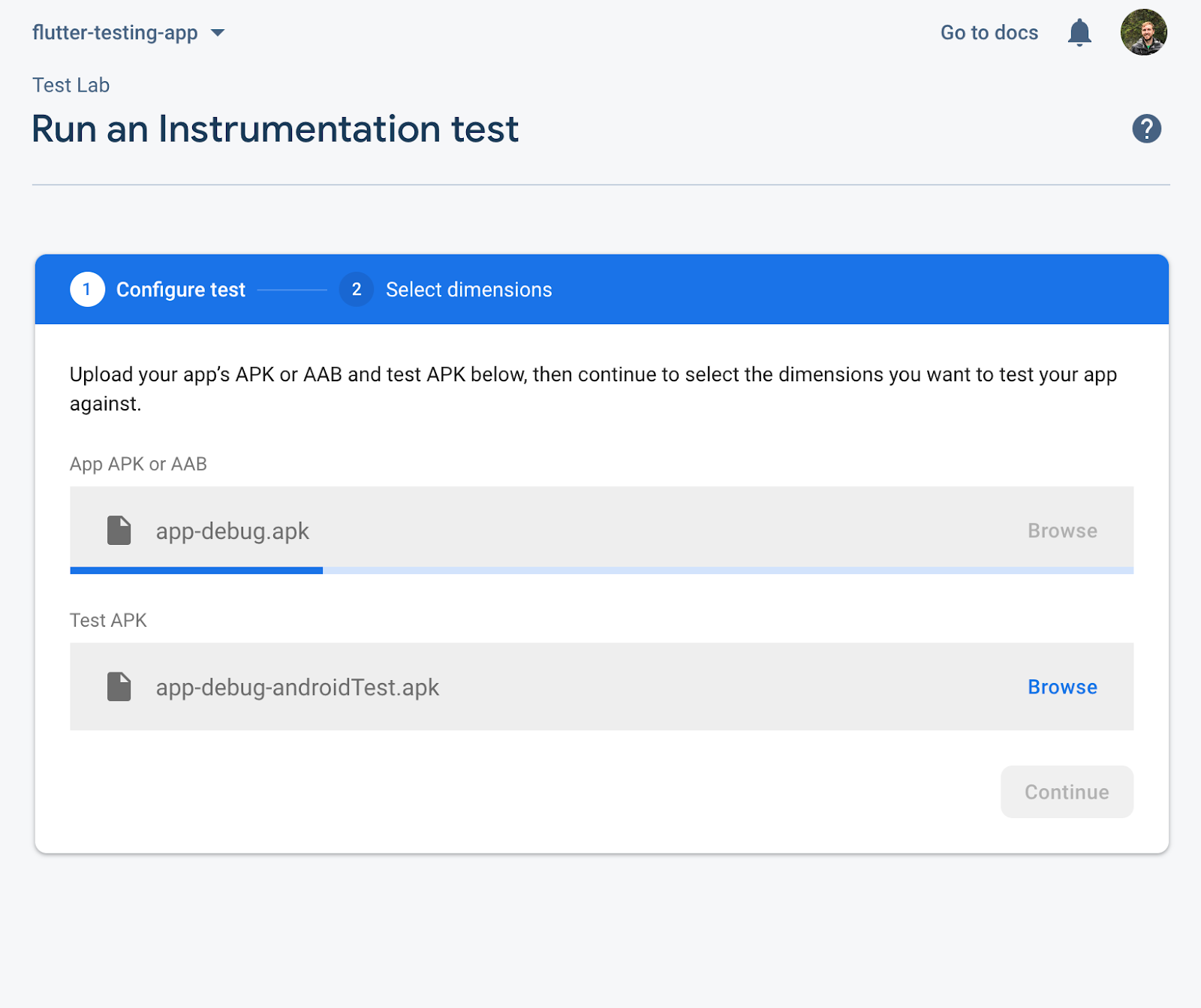Open the help question mark icon
This screenshot has height=1008, width=1201.
pyautogui.click(x=1146, y=129)
